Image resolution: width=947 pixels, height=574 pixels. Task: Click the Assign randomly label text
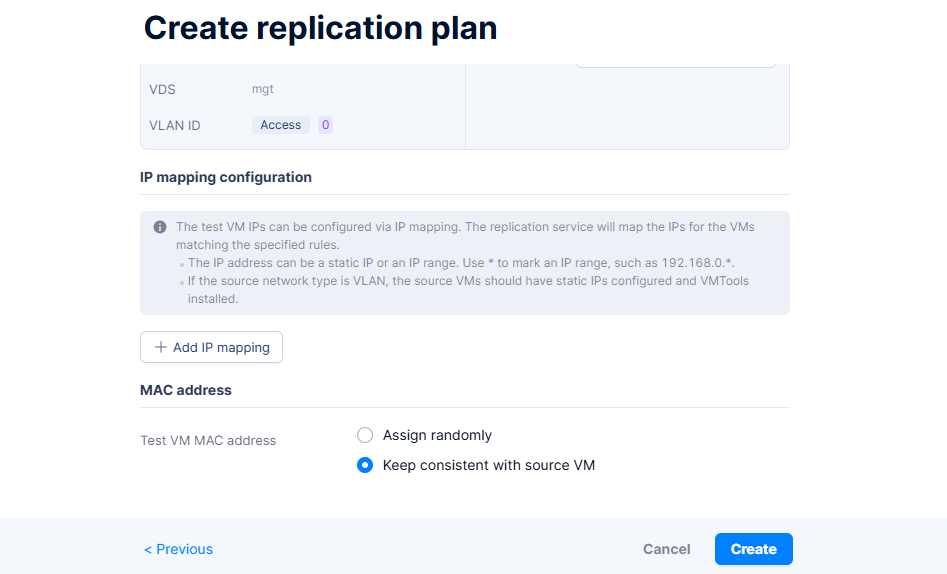click(x=437, y=435)
